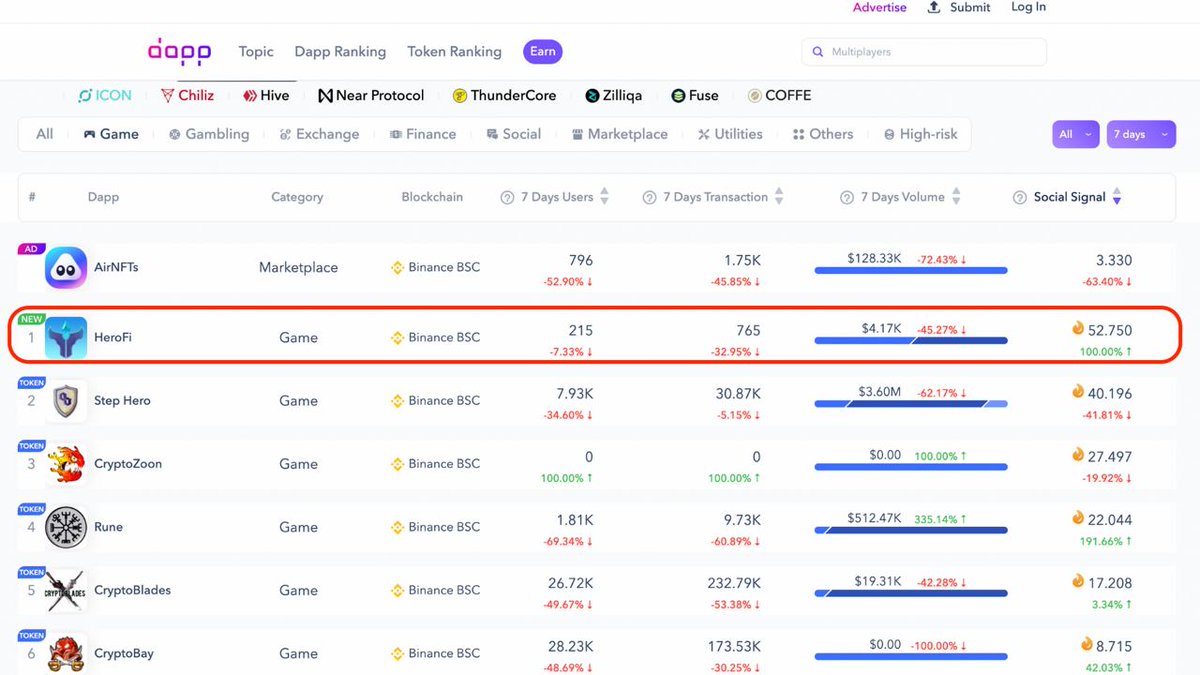Open the Step Hero shield icon
This screenshot has height=675, width=1200.
click(x=66, y=400)
